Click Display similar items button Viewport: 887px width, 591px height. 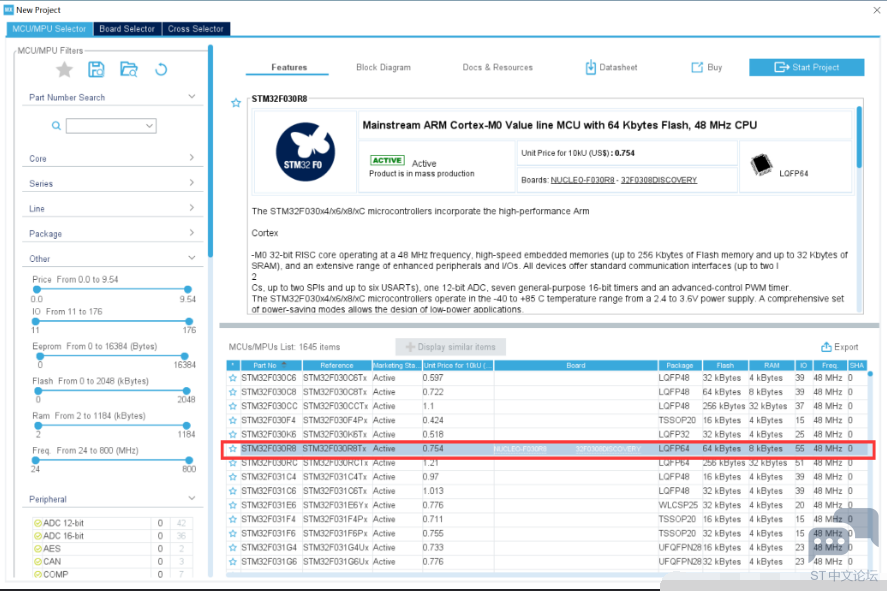point(450,347)
